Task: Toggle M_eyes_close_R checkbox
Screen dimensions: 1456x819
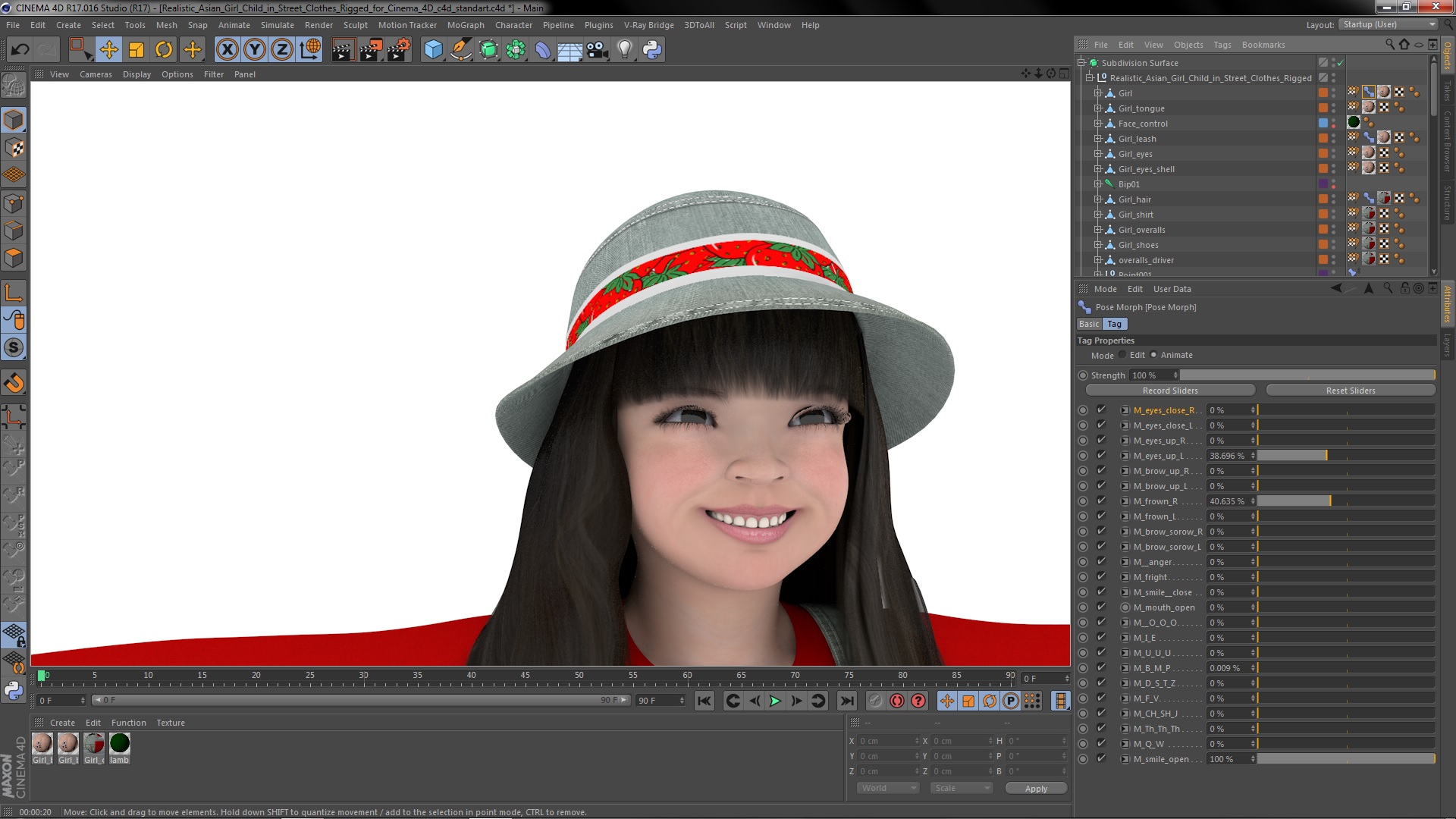Action: [1101, 410]
